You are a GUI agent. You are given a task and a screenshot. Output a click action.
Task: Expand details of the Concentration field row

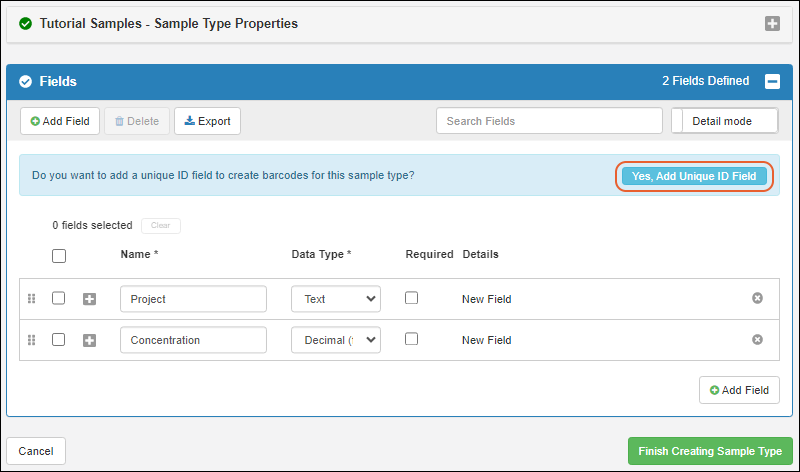[x=89, y=341]
